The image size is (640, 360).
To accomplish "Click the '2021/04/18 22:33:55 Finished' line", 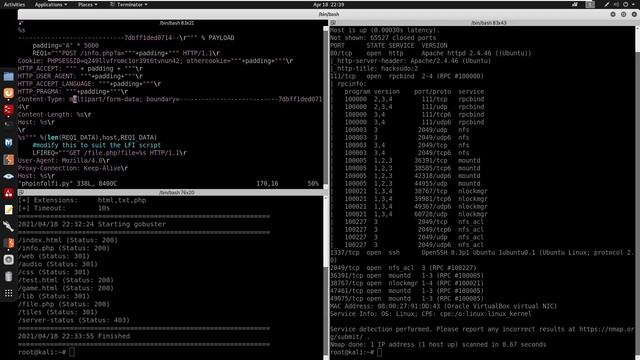I will pos(74,336).
